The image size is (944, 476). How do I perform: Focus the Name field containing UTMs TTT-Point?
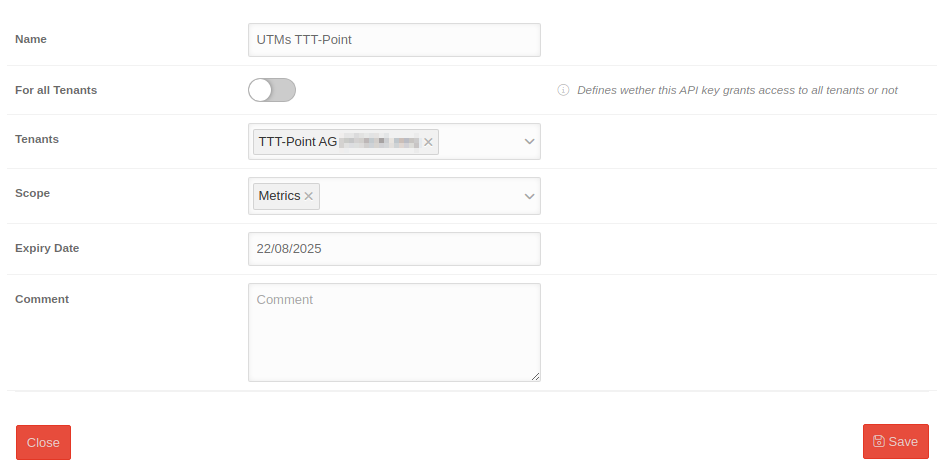pos(394,40)
